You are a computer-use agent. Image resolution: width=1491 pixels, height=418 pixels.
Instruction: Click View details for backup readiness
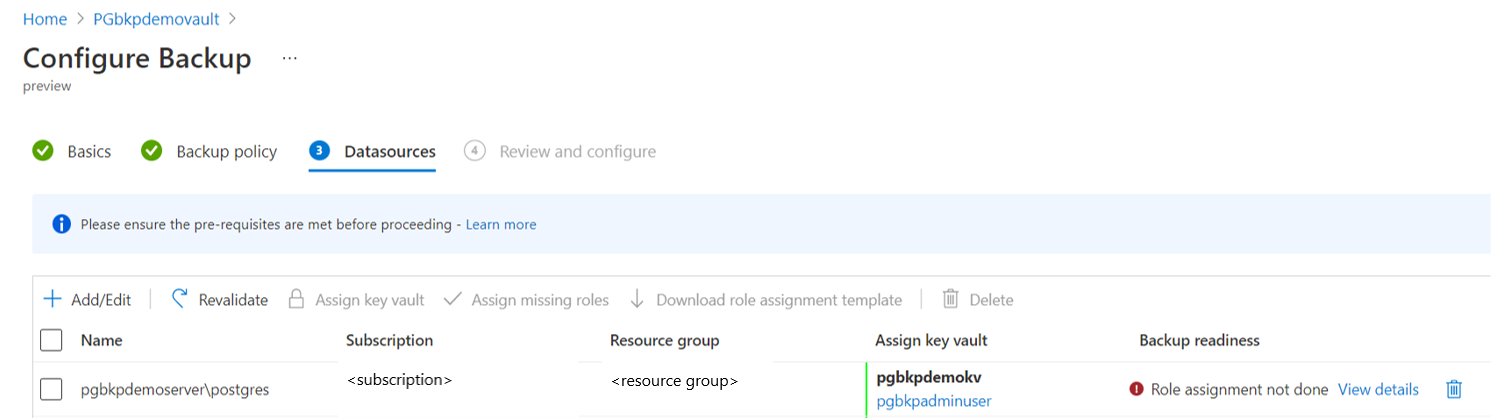click(x=1378, y=389)
